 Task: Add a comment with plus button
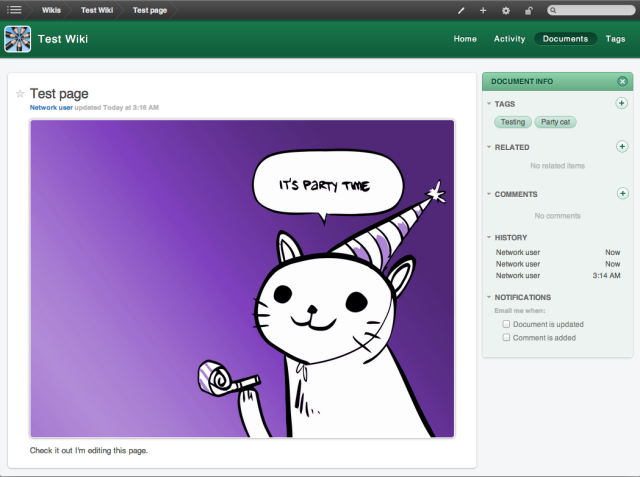[622, 193]
